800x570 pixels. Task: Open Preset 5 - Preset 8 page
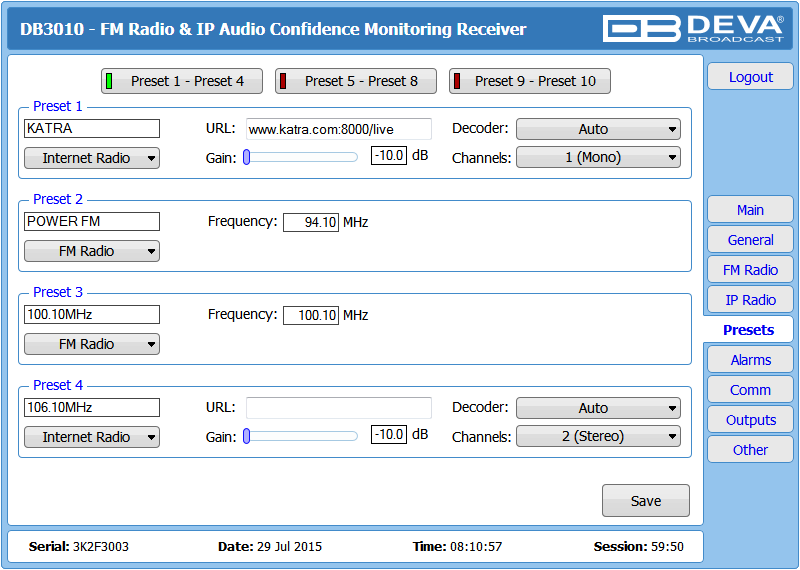[x=356, y=81]
